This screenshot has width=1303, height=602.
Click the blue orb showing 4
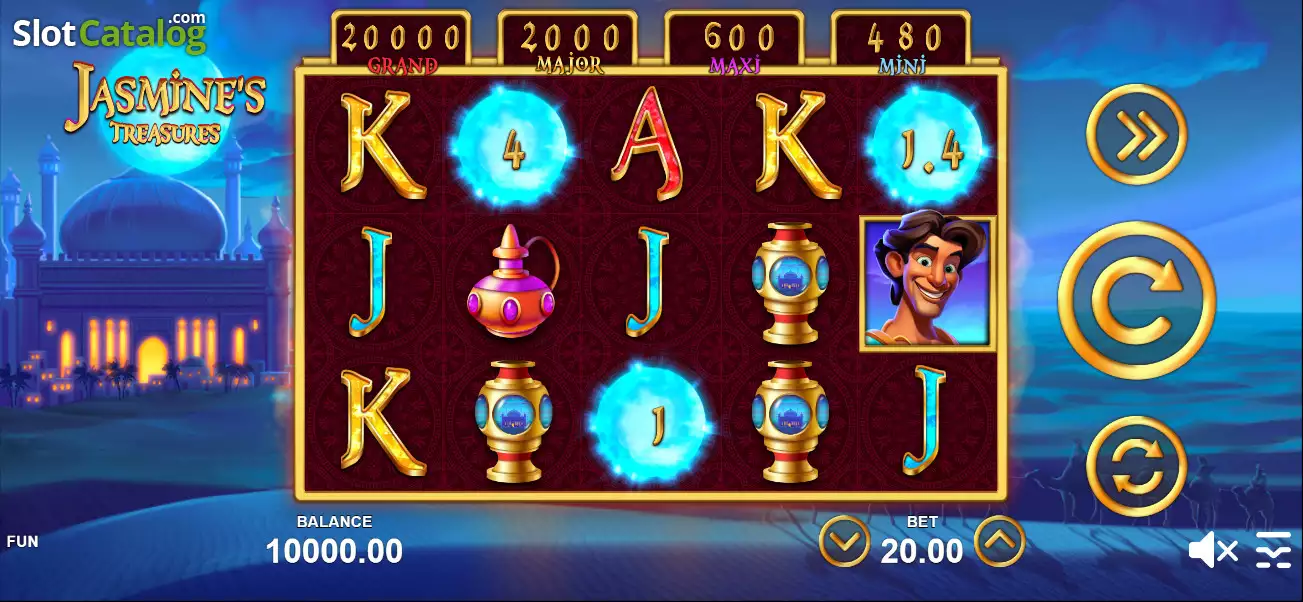(x=513, y=145)
